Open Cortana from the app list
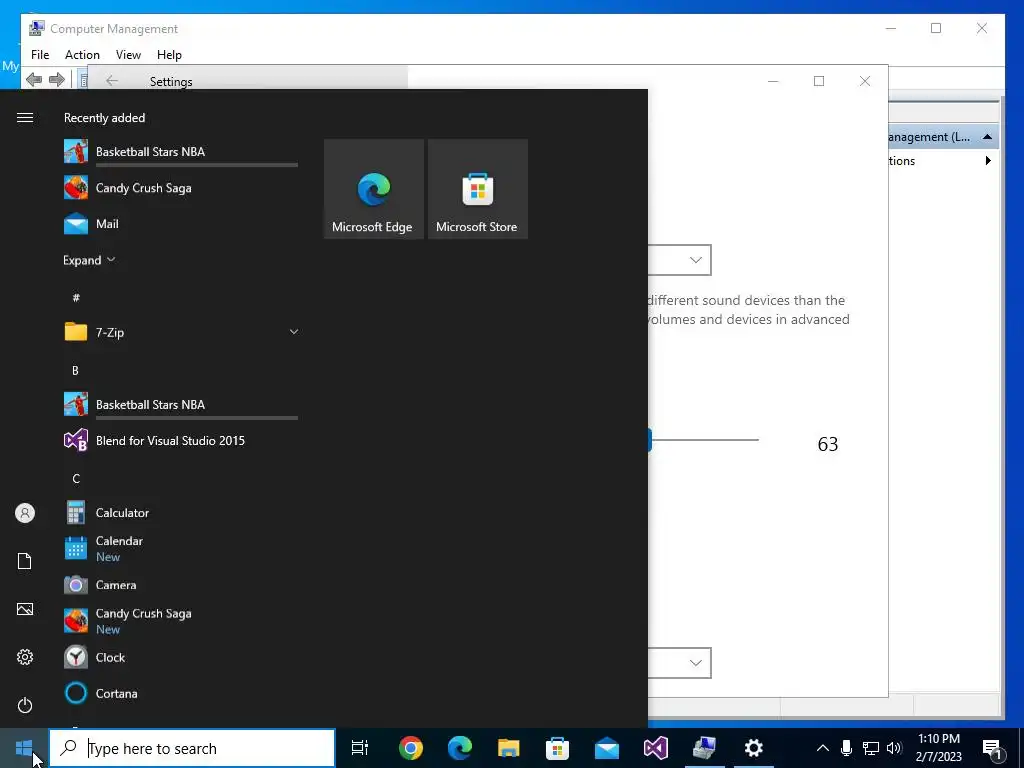Screen dimensions: 1024x768 181,694
